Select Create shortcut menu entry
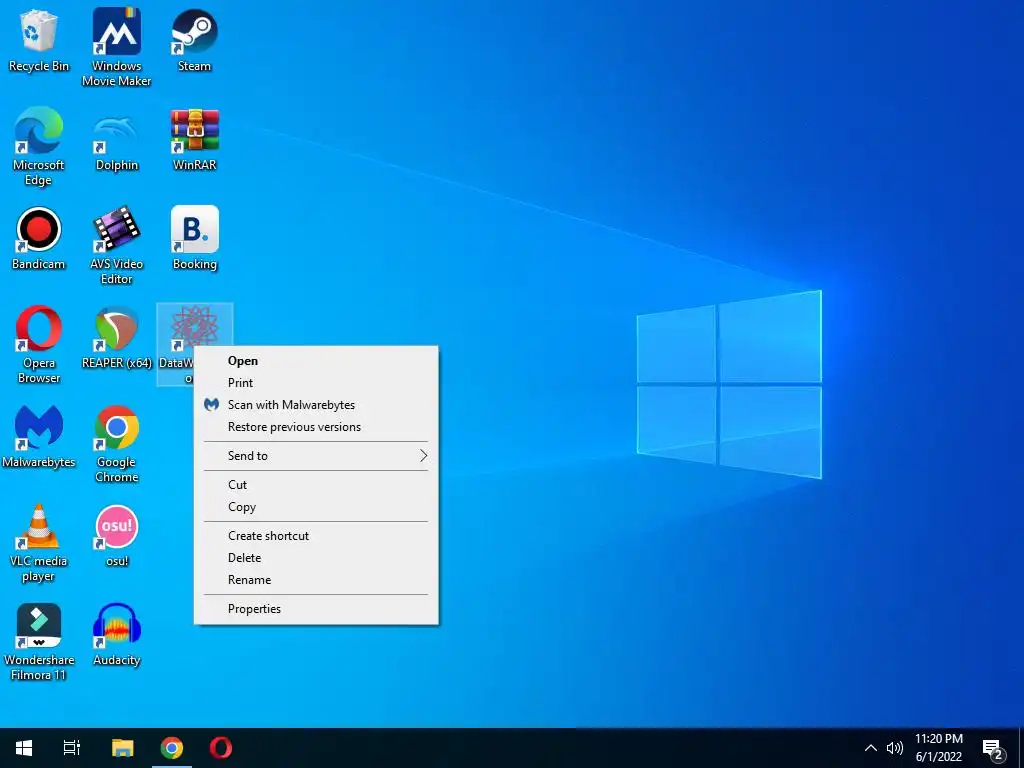Viewport: 1024px width, 768px height. (x=316, y=536)
